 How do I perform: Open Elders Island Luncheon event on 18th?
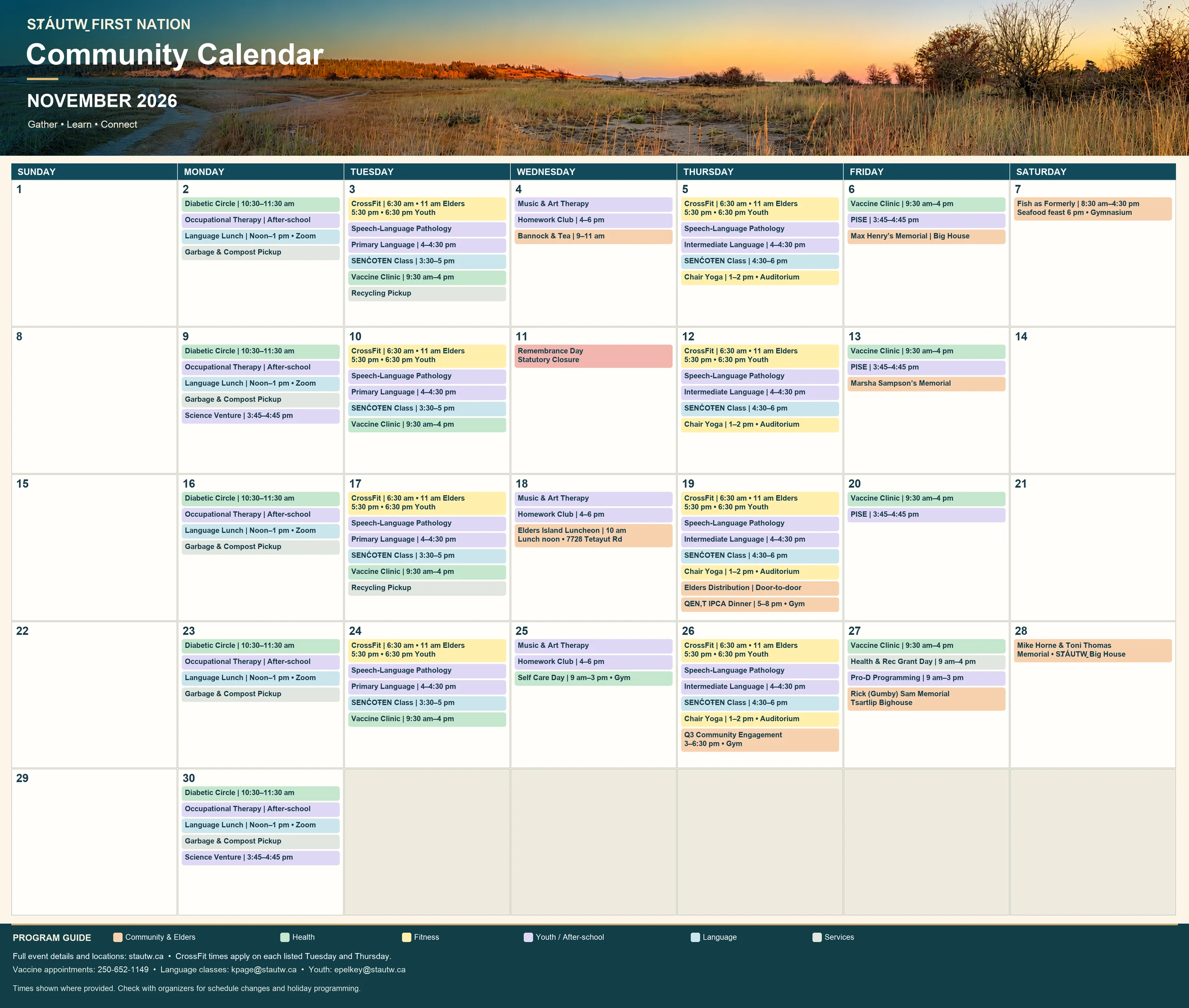[593, 535]
